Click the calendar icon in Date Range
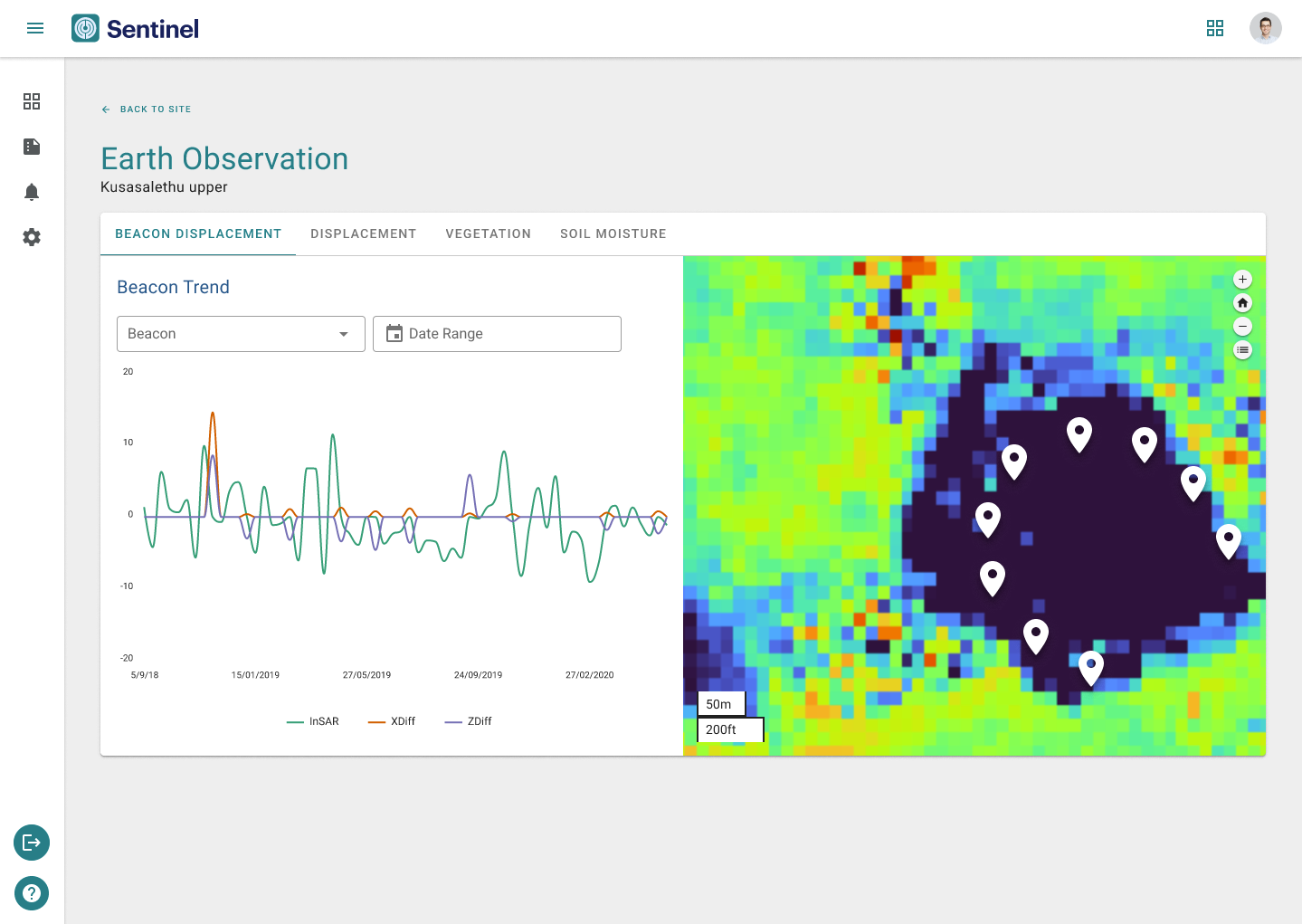 (x=394, y=333)
